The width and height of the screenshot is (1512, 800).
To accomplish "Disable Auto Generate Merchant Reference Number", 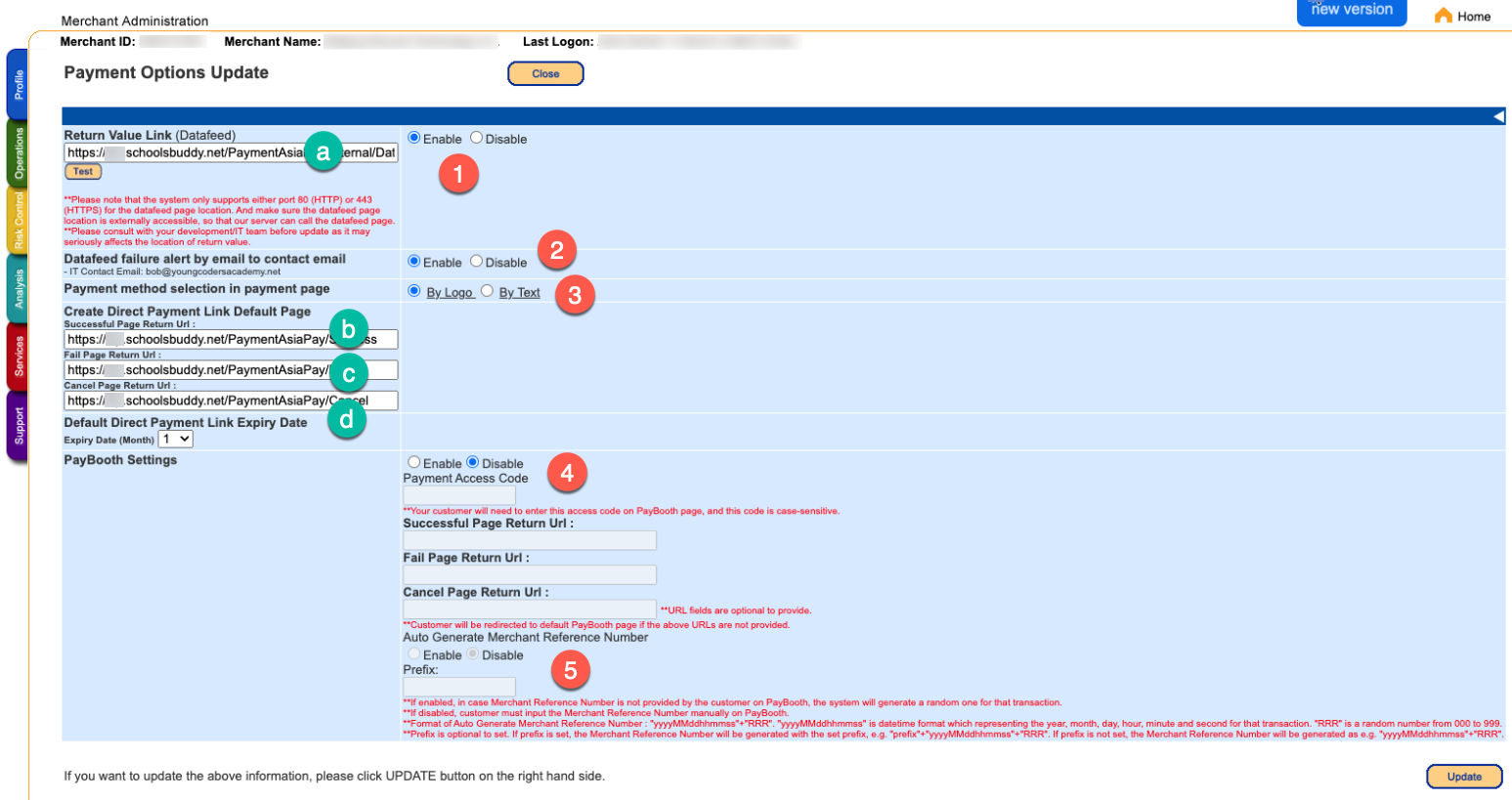I will (x=473, y=653).
